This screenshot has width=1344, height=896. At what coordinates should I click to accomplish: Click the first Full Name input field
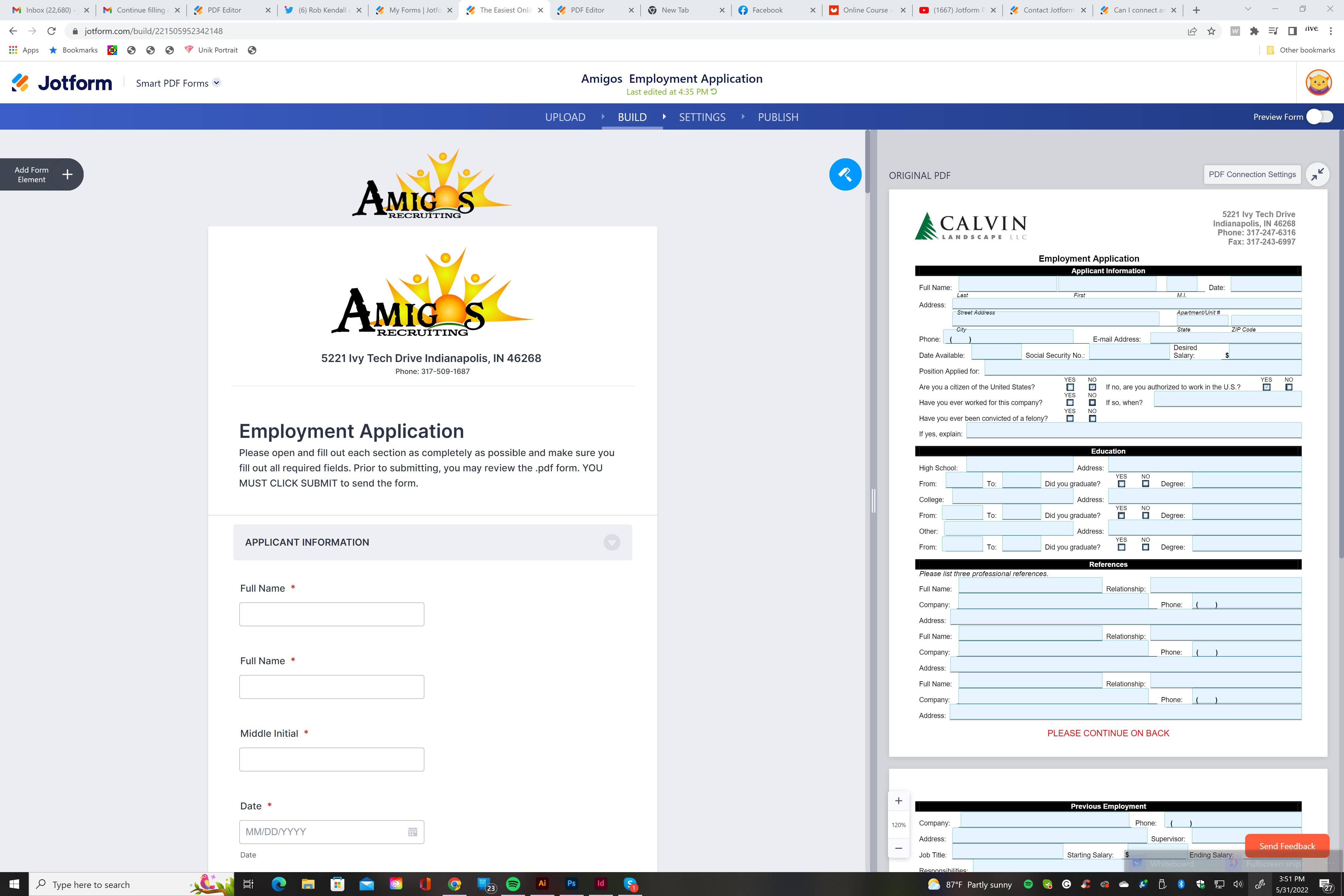point(332,614)
